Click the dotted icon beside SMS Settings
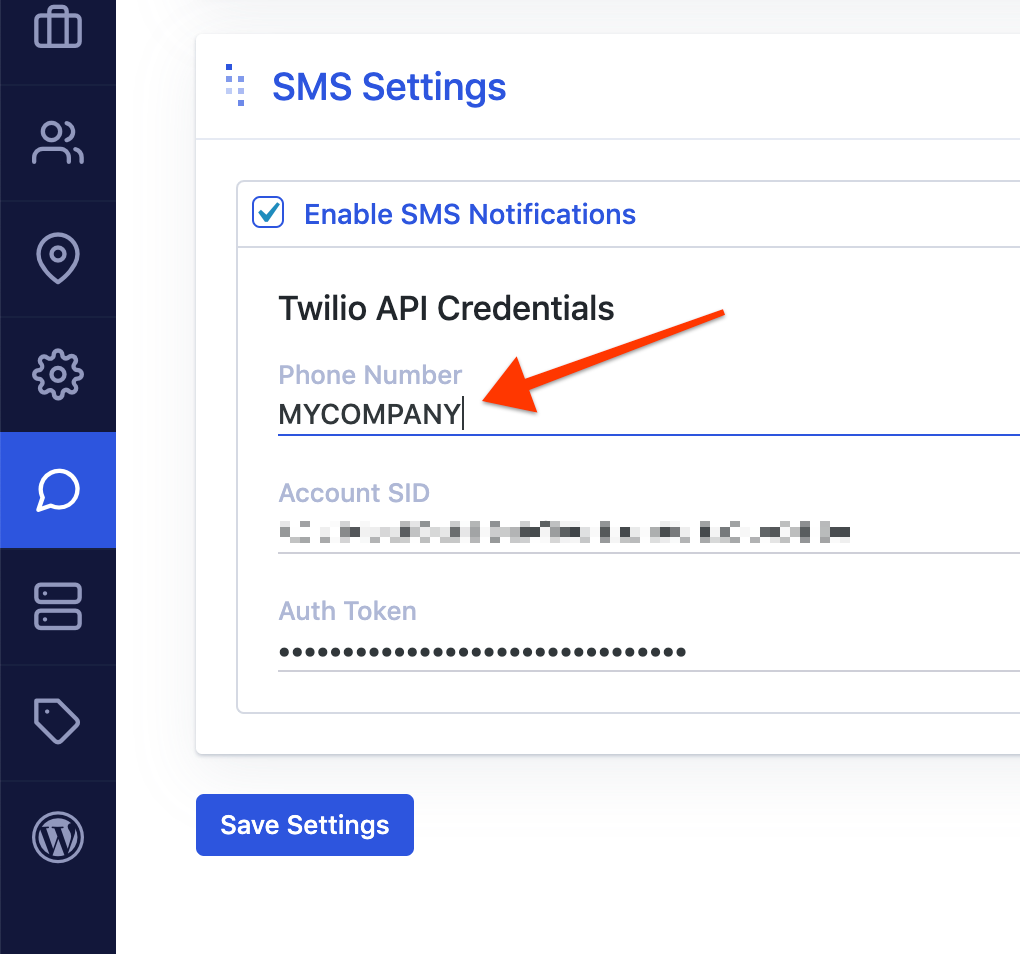1020x954 pixels. coord(235,85)
